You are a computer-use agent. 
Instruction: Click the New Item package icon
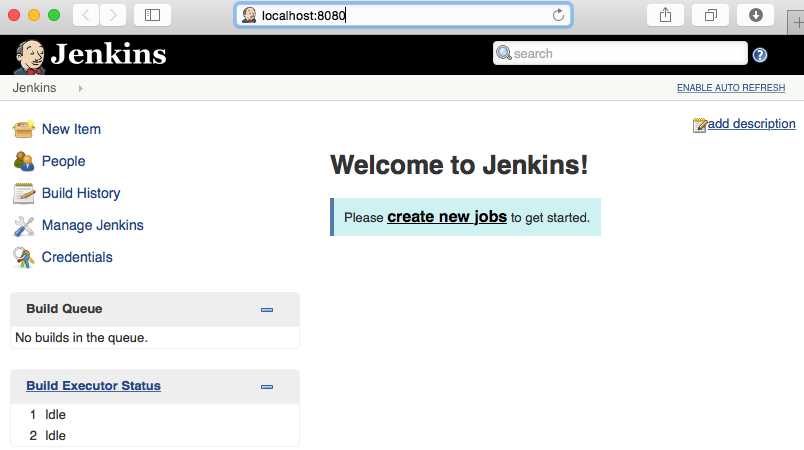point(24,129)
